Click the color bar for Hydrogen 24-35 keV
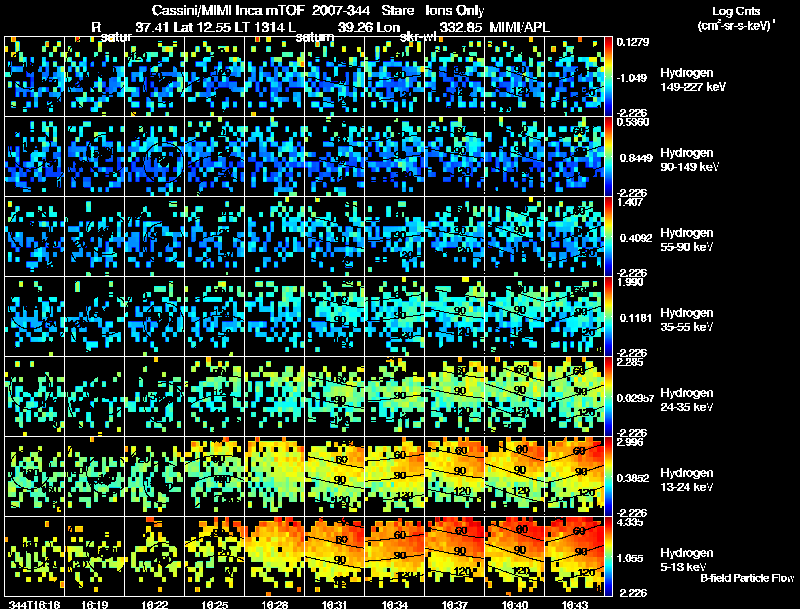800x609 pixels. [x=609, y=396]
